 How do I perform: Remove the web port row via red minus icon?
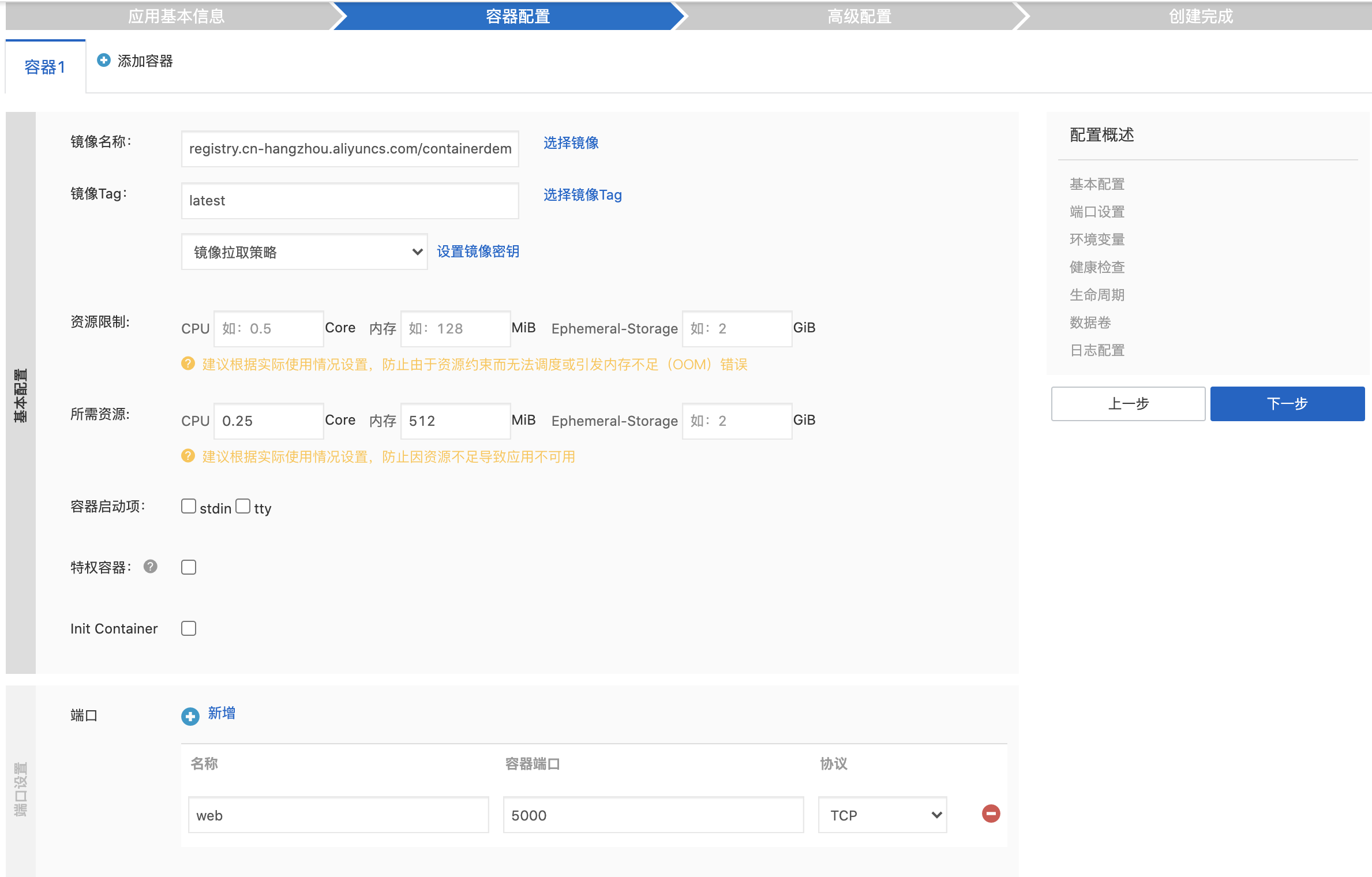(991, 815)
